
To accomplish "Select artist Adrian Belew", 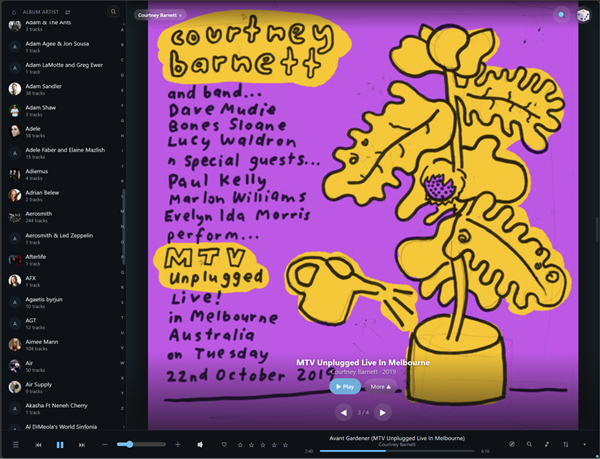I will (x=63, y=195).
